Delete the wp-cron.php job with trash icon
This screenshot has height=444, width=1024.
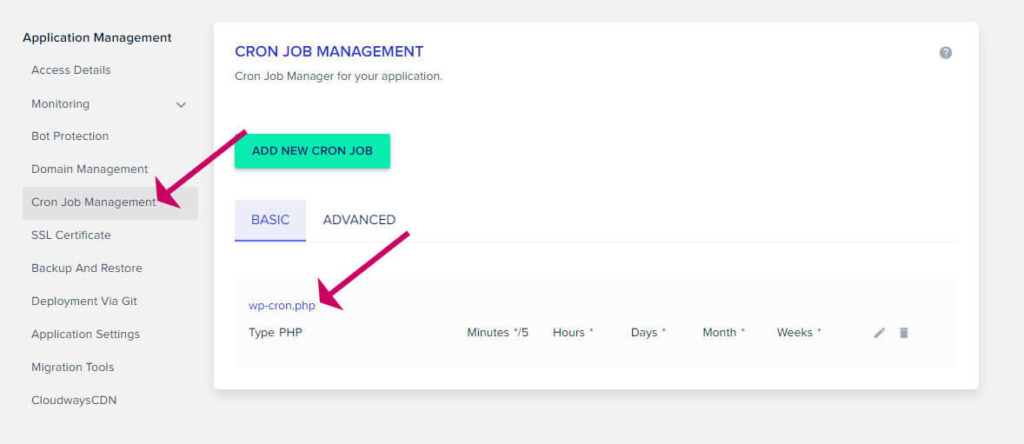(x=904, y=333)
